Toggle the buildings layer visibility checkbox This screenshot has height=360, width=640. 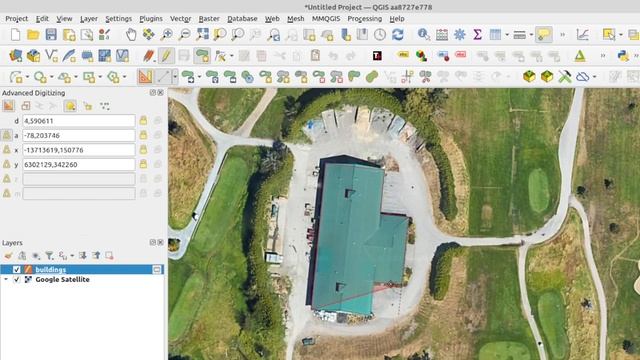click(x=16, y=269)
